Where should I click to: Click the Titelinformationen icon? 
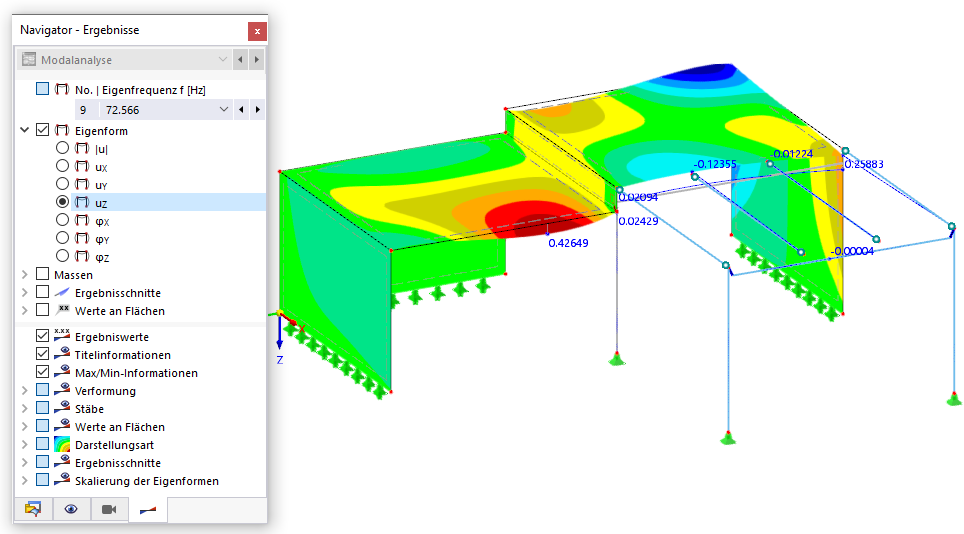pos(62,353)
